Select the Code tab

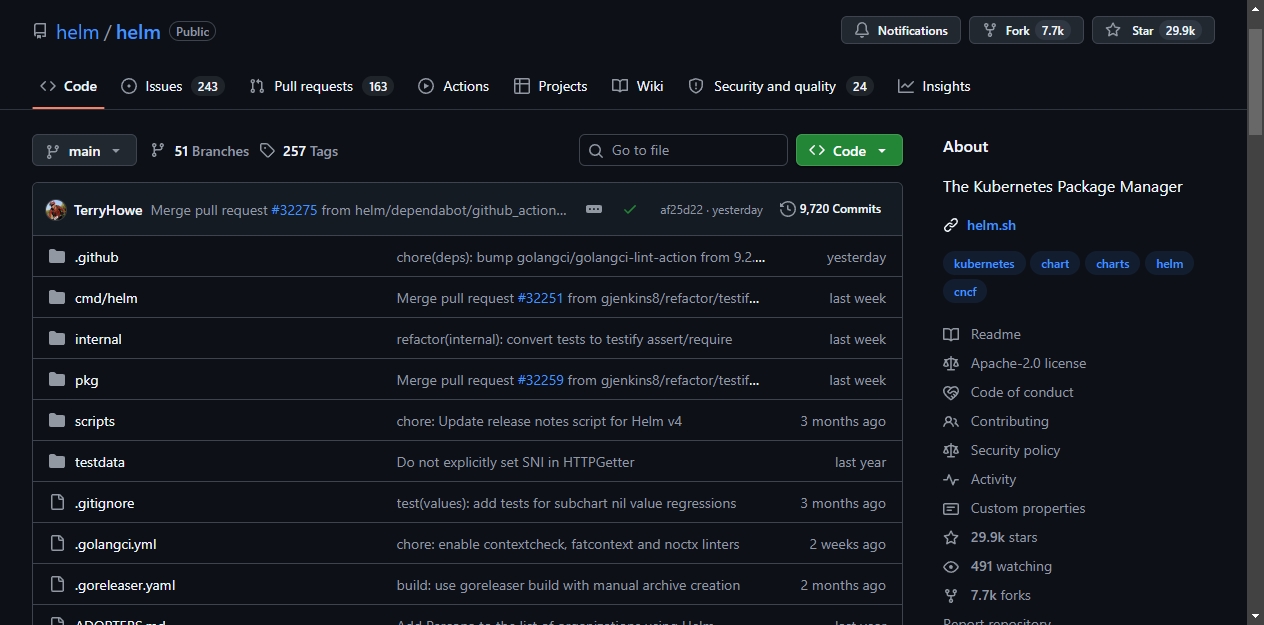68,86
